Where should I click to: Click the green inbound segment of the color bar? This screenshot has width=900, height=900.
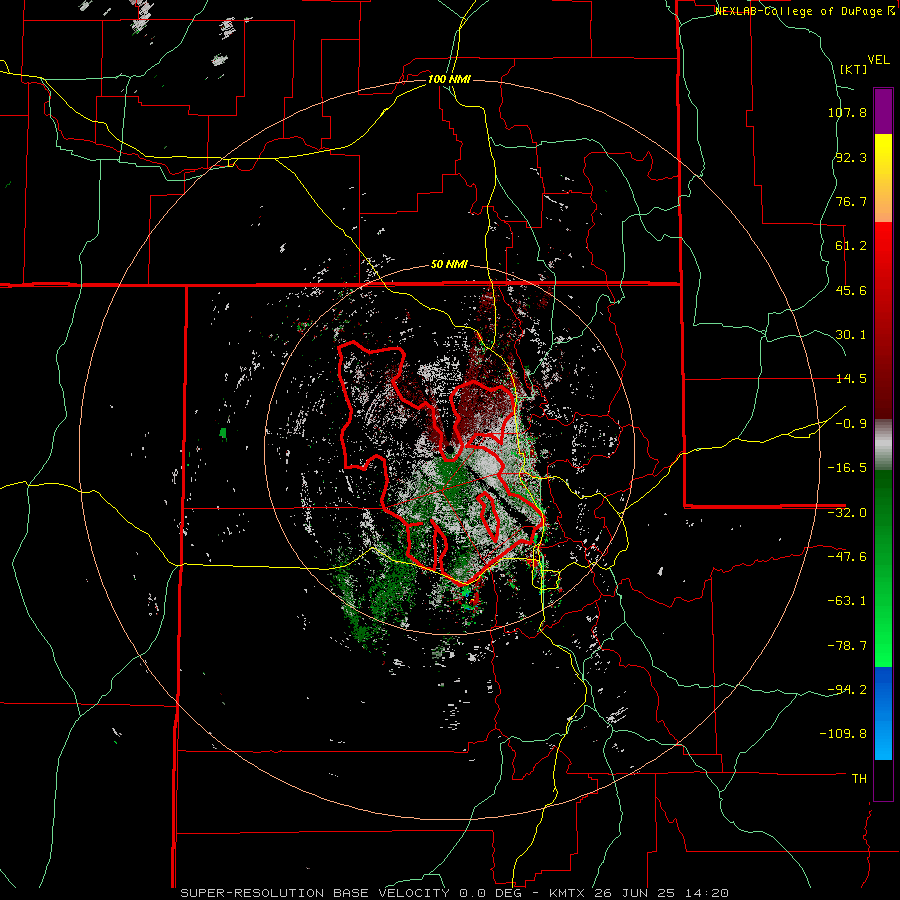[883, 568]
